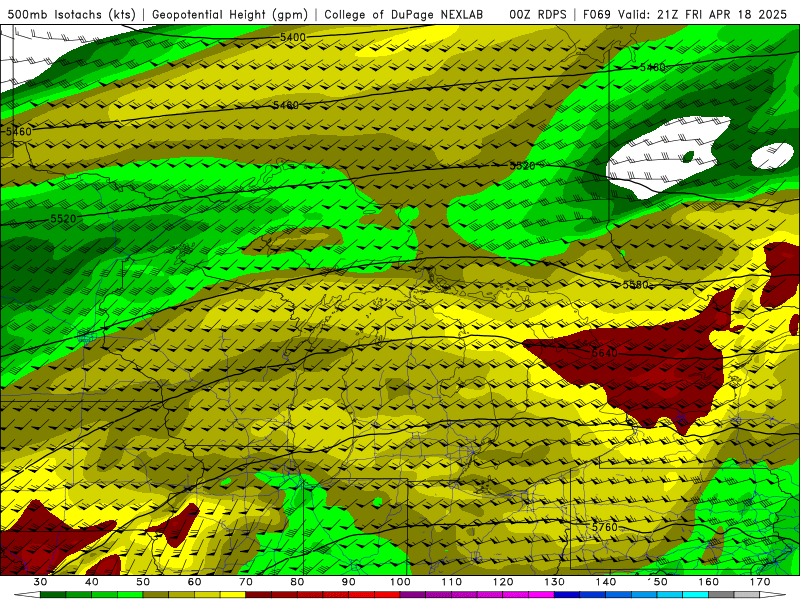Click the 160 value on the color scale
The width and height of the screenshot is (800, 600).
click(x=709, y=582)
